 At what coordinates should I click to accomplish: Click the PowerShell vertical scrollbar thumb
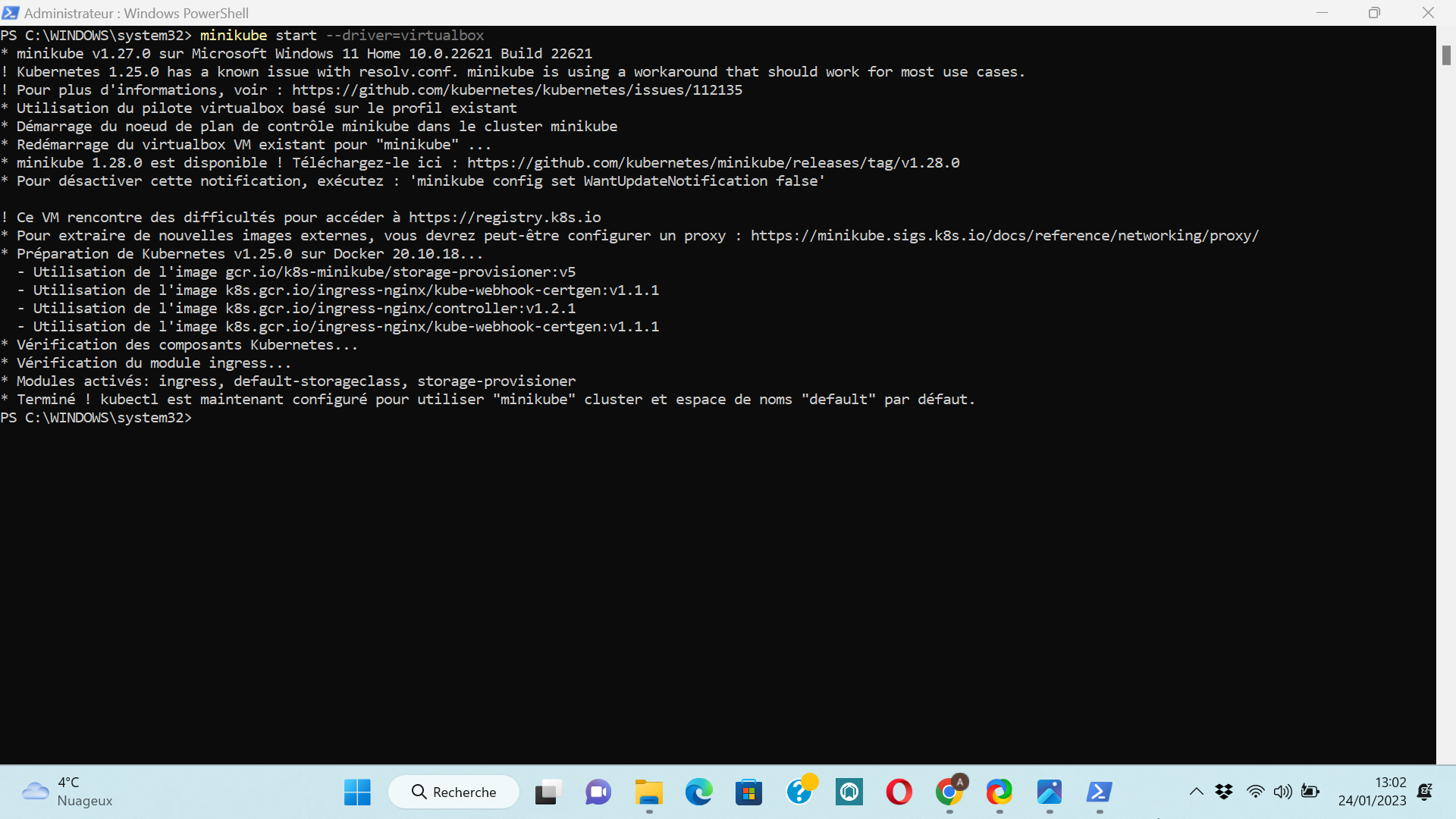coord(1446,55)
